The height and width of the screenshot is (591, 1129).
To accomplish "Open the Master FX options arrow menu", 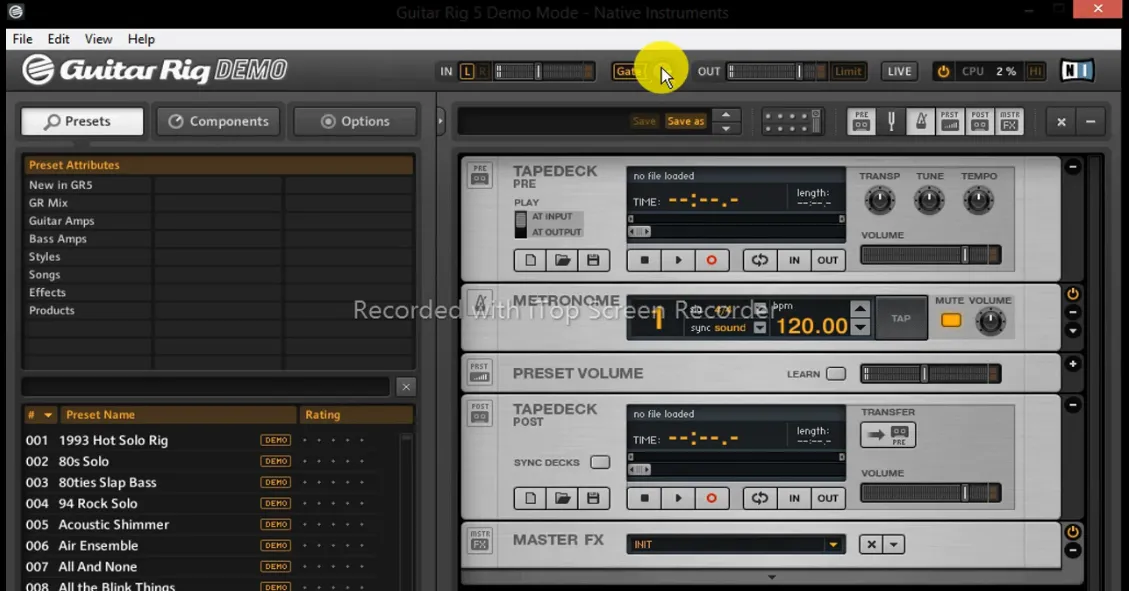I will (894, 544).
